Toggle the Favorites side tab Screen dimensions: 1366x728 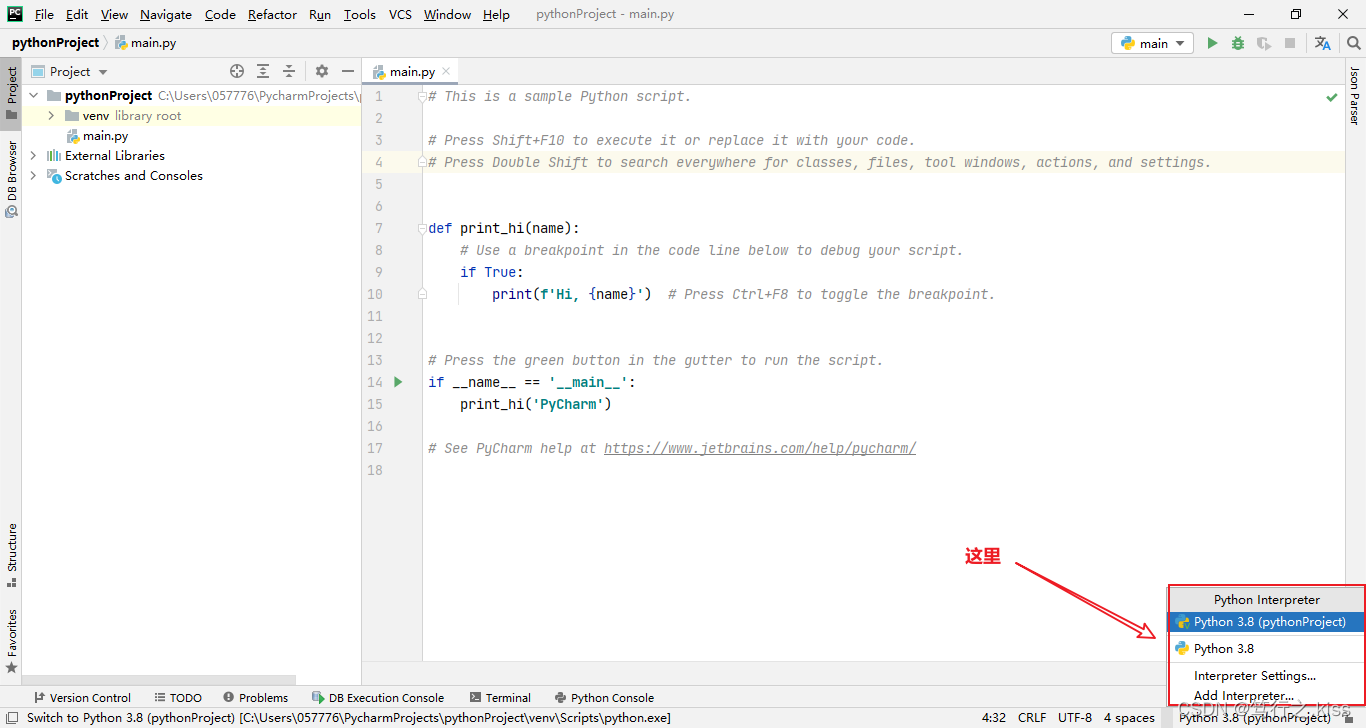(12, 640)
